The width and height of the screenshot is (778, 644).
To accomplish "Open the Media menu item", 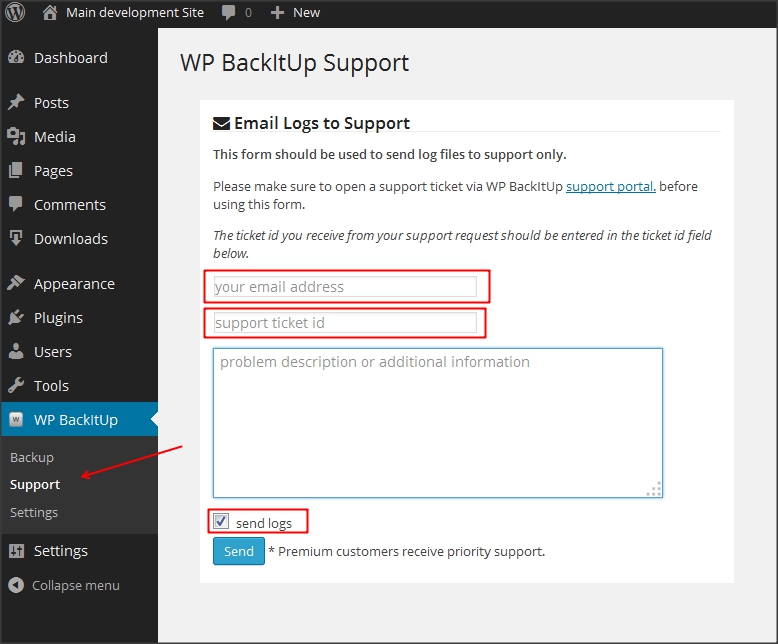I will tap(55, 137).
